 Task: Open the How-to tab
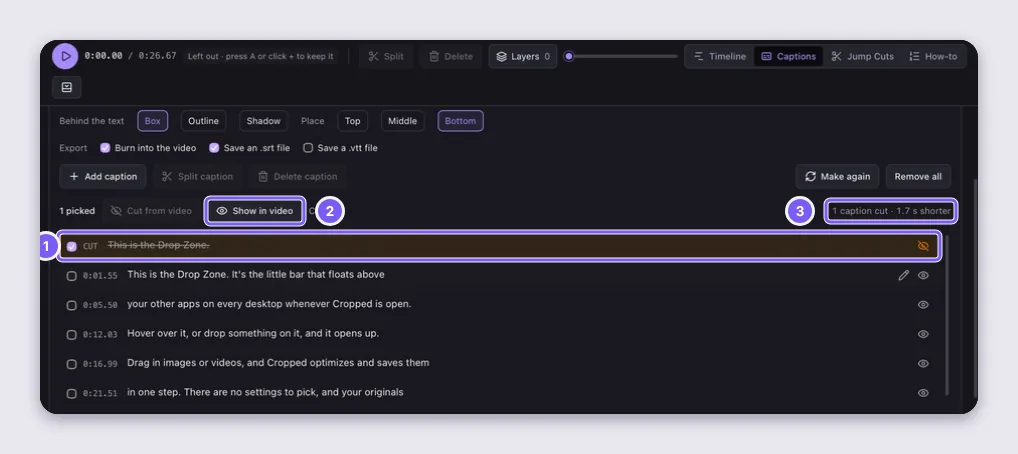coord(932,57)
